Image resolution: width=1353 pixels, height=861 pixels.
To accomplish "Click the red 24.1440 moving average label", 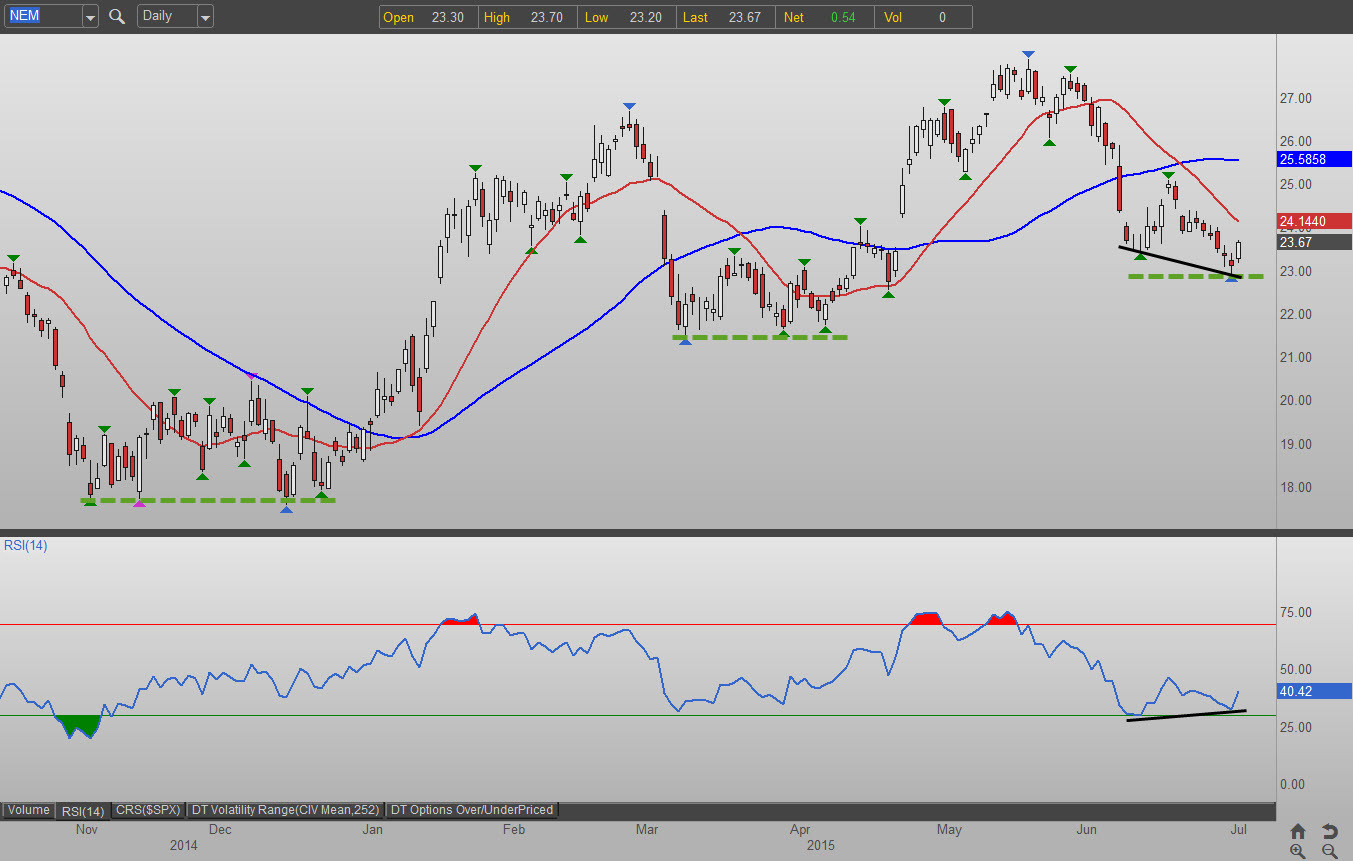I will (1314, 222).
